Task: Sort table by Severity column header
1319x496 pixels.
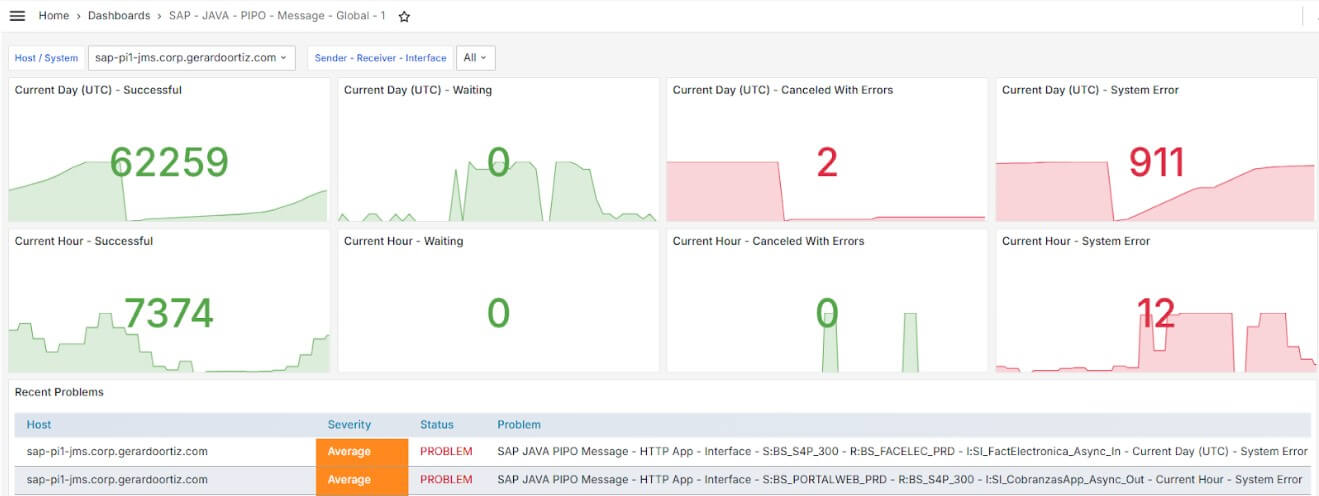Action: (349, 425)
